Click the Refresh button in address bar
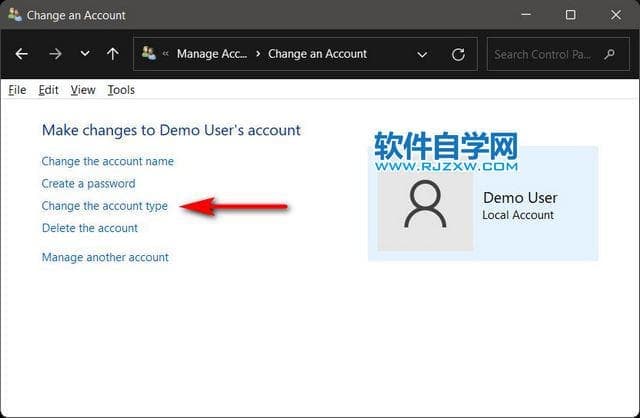This screenshot has height=418, width=640. pyautogui.click(x=458, y=54)
